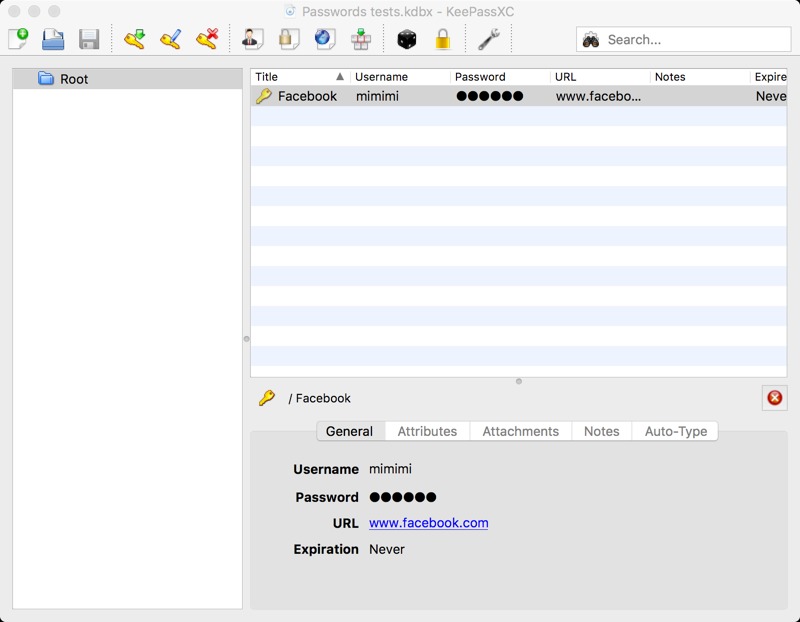800x622 pixels.
Task: Switch to the Notes tab
Action: [x=602, y=431]
